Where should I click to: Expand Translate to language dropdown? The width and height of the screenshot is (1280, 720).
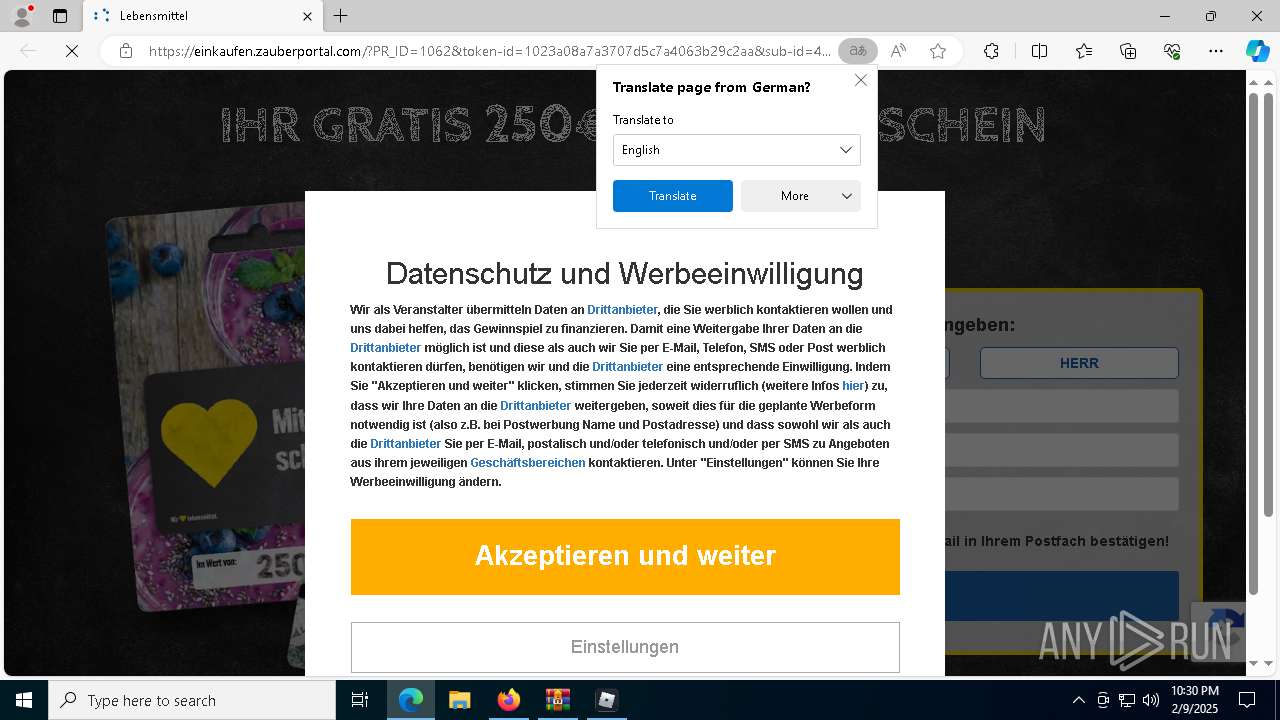[x=736, y=150]
